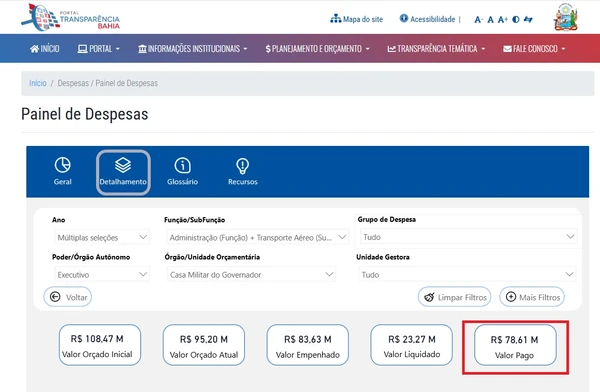This screenshot has height=392, width=600.
Task: Increase font size with A+ icon
Action: point(503,20)
